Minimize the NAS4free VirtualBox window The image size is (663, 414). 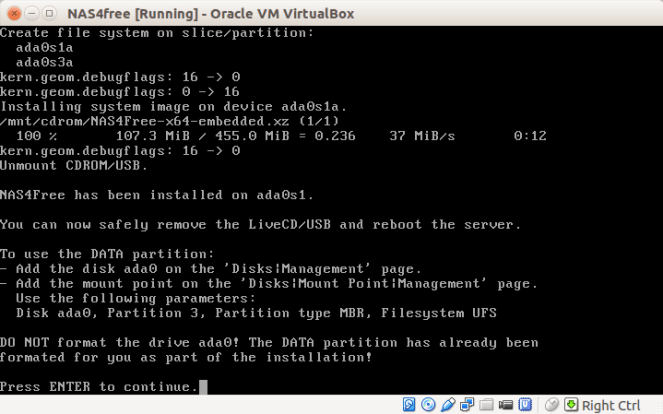32,14
